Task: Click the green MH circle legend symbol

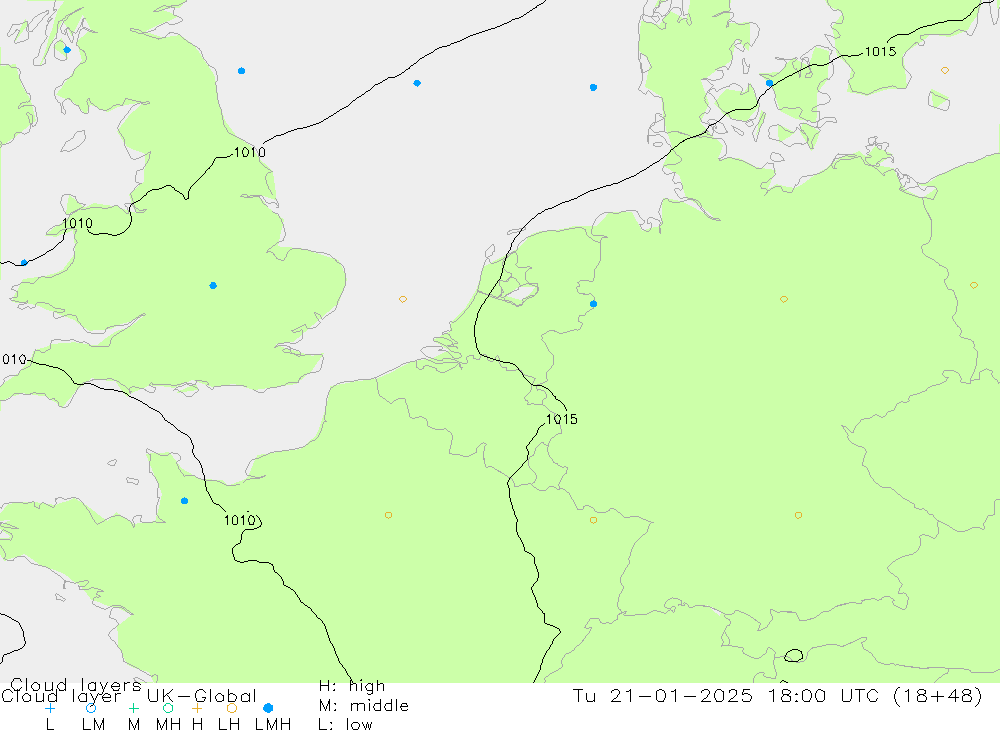Action: tap(168, 708)
